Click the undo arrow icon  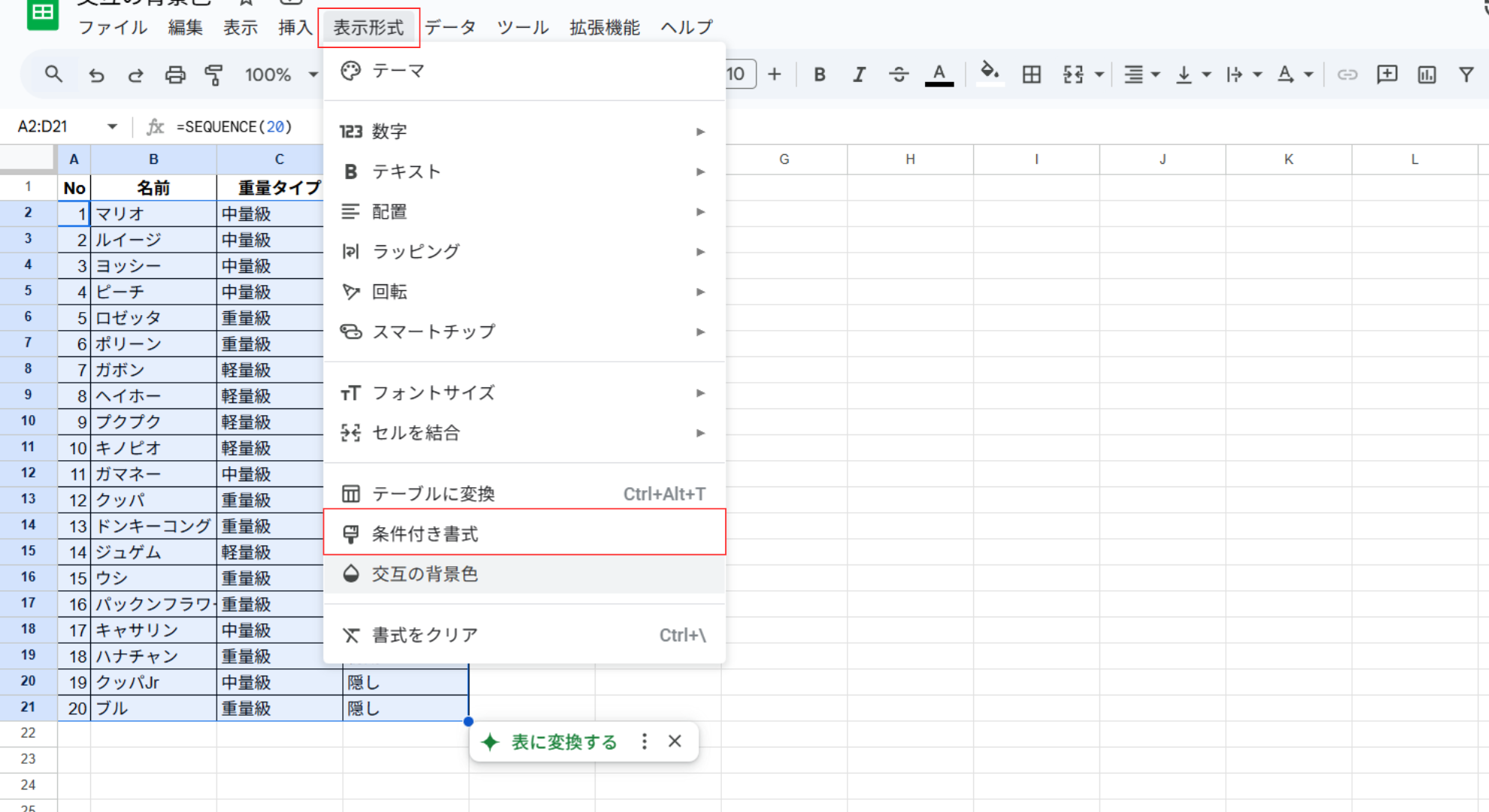[x=96, y=74]
